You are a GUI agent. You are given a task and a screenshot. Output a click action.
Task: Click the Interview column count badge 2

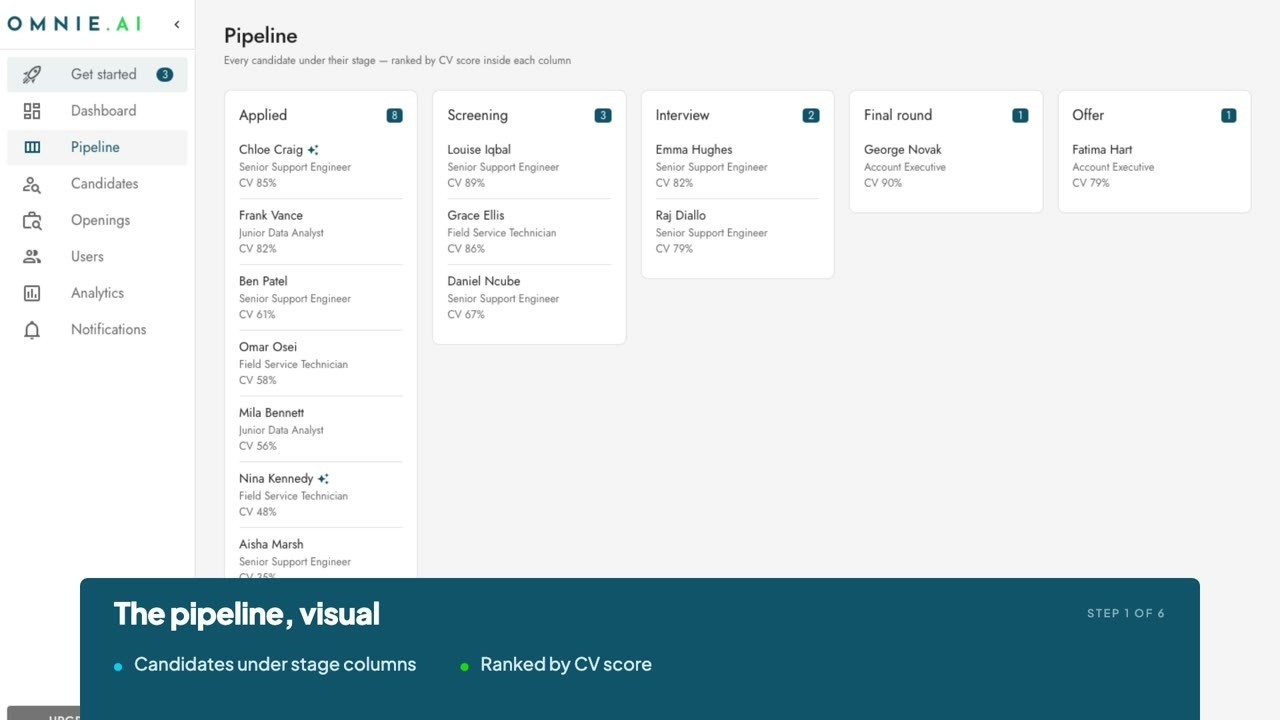coord(811,115)
